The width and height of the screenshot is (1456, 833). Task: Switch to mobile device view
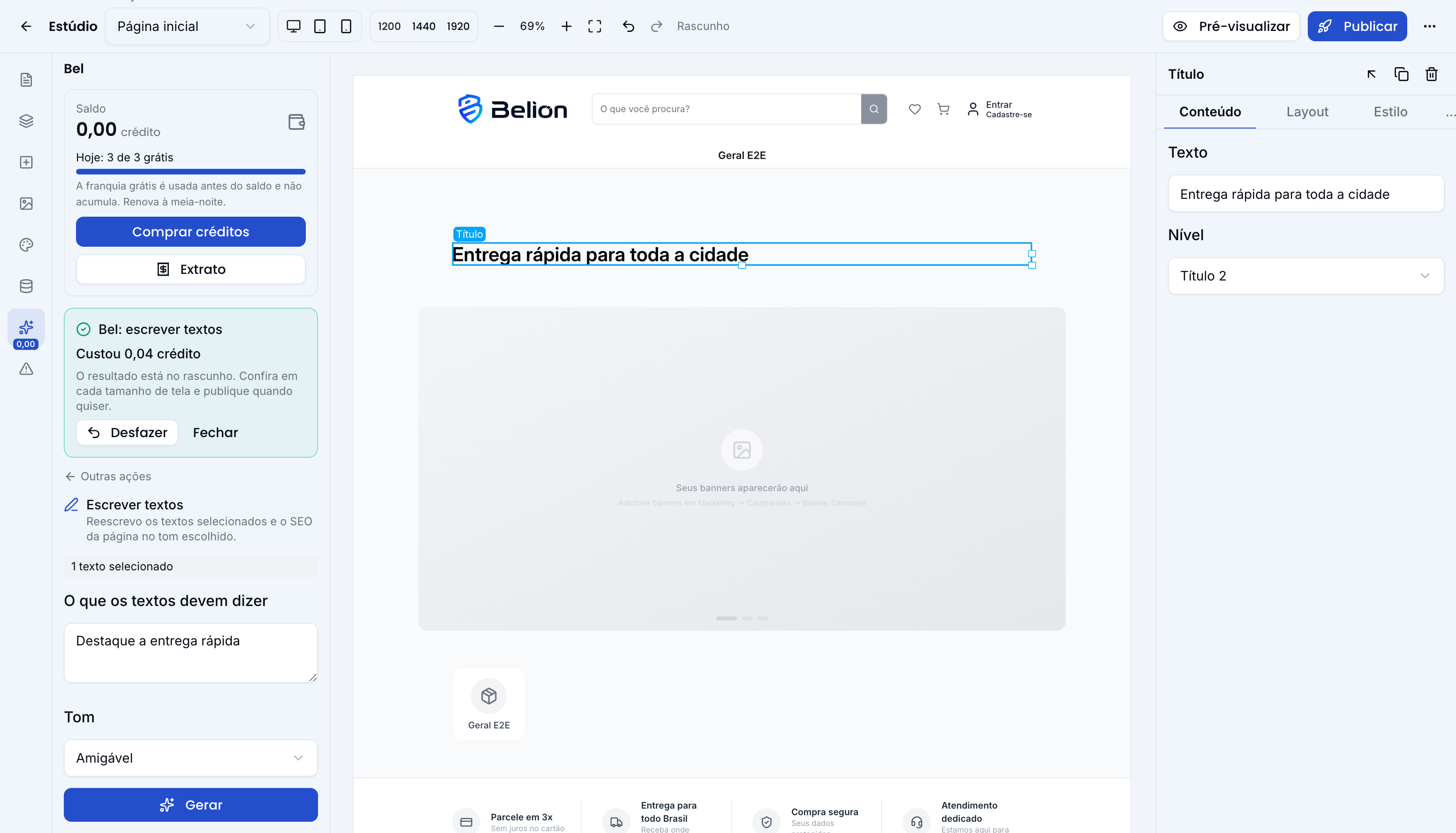pos(346,26)
